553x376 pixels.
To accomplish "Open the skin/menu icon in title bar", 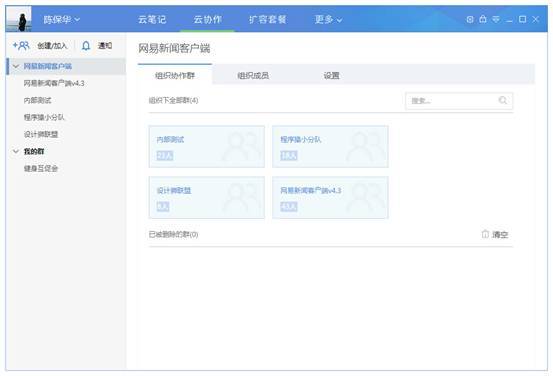I will click(x=496, y=19).
